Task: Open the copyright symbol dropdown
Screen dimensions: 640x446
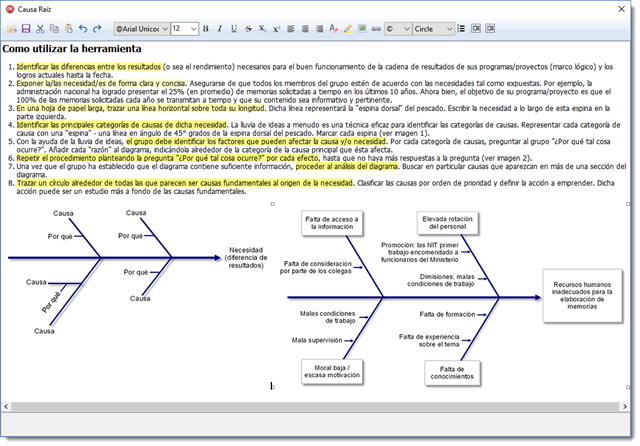Action: coord(398,29)
